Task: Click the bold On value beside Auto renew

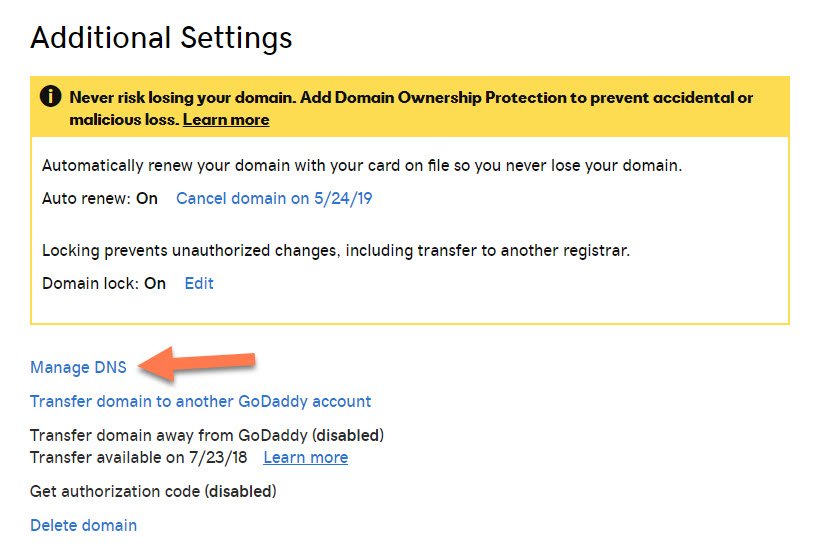Action: 147,198
